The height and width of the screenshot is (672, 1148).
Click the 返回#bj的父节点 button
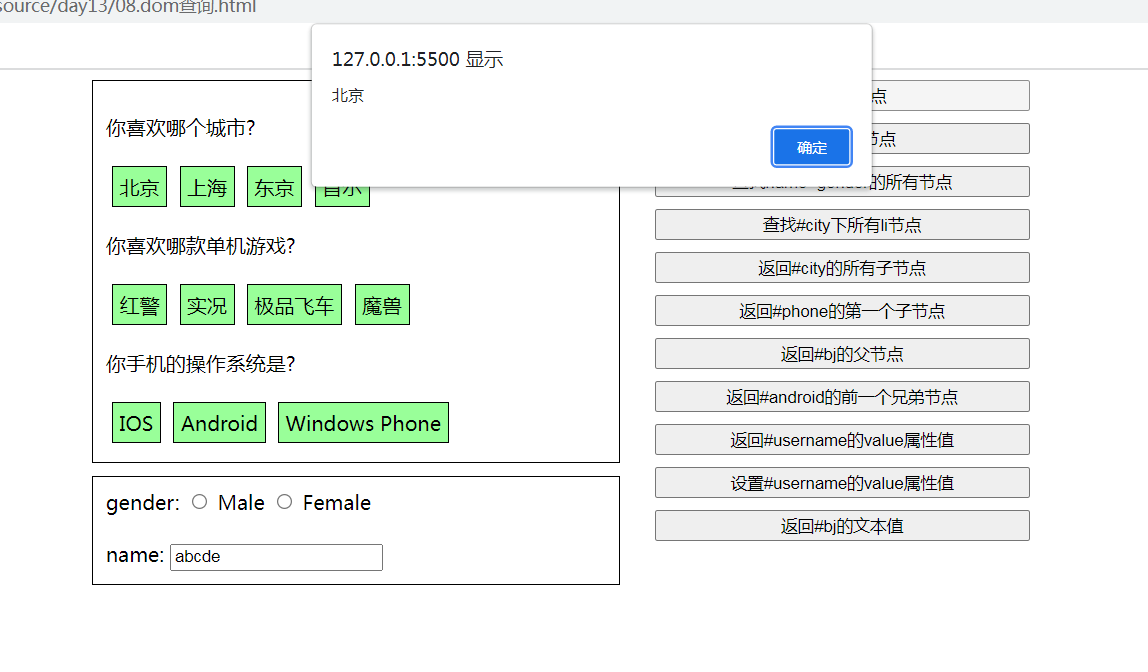tap(841, 353)
